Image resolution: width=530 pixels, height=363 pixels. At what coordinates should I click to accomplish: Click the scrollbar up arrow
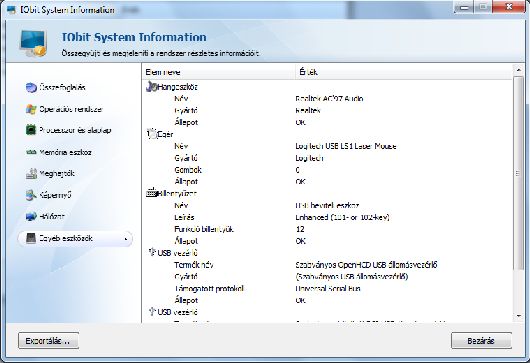519,70
